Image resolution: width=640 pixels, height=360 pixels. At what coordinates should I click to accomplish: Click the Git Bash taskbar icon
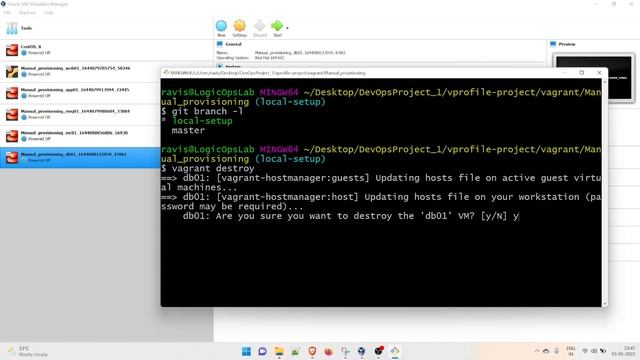click(395, 351)
